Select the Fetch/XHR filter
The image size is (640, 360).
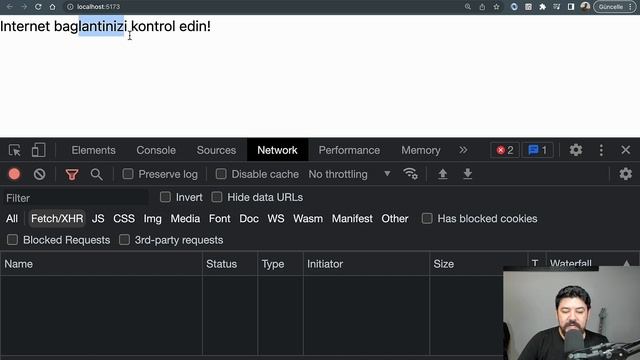pos(57,219)
